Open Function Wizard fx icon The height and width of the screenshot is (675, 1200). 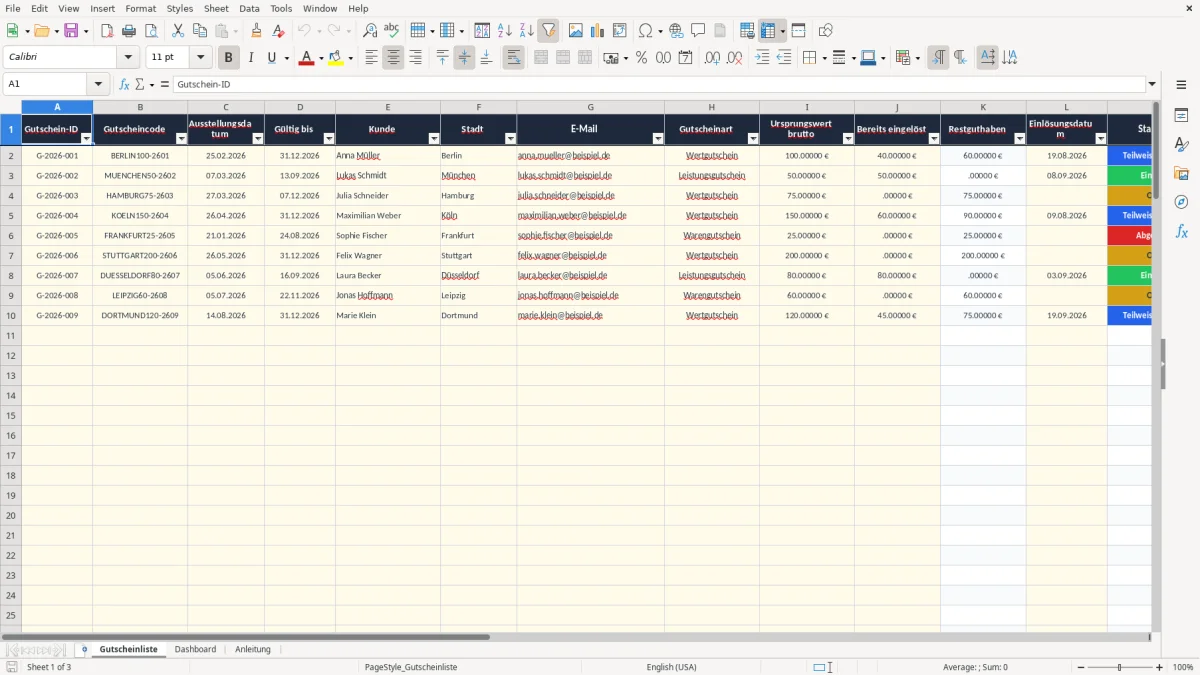124,85
